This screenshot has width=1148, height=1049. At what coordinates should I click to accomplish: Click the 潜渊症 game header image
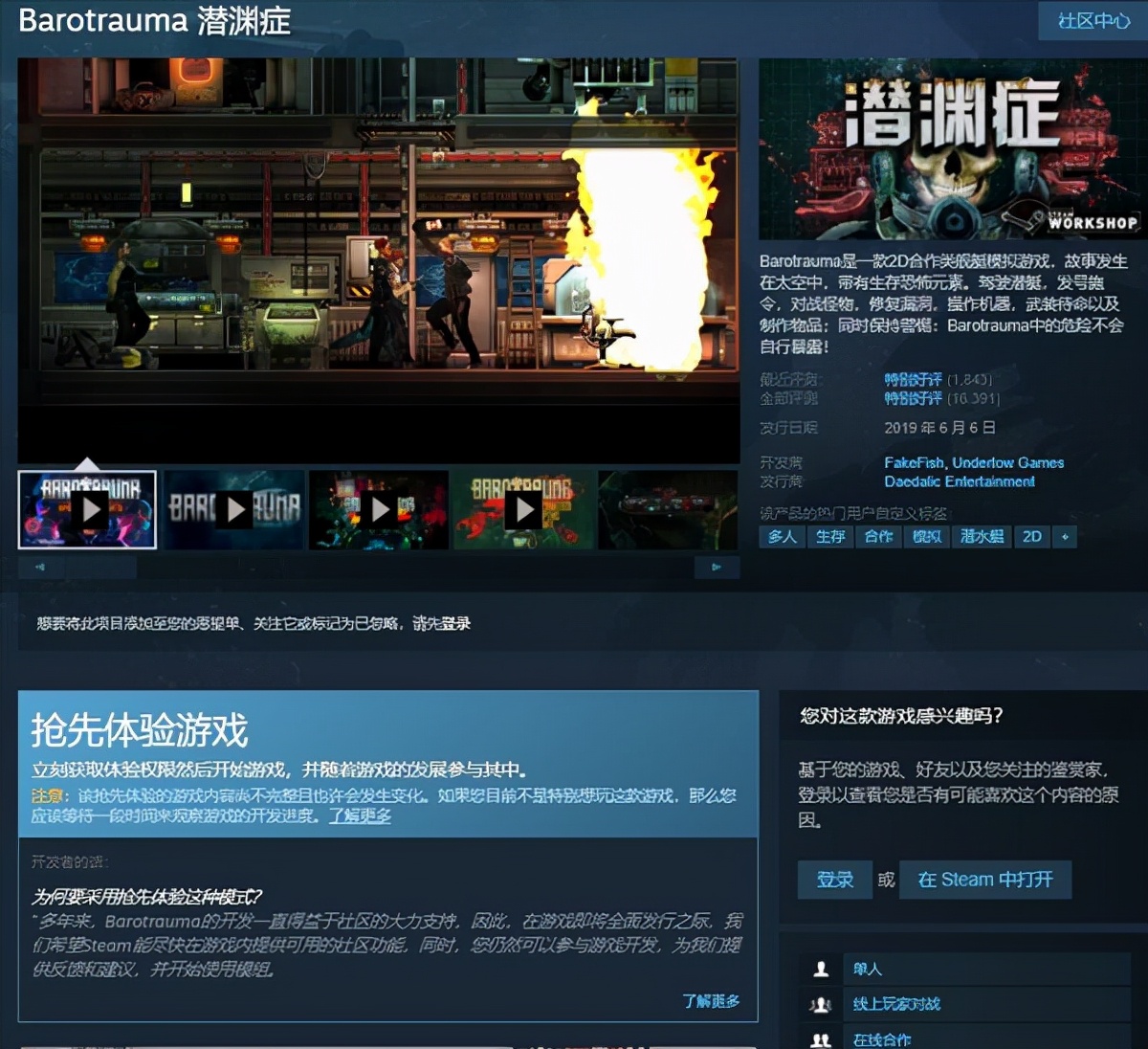(x=951, y=149)
